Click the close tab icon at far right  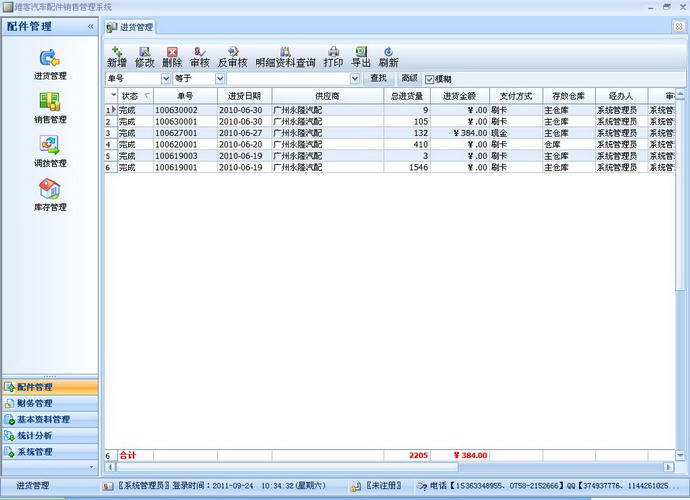[x=679, y=27]
